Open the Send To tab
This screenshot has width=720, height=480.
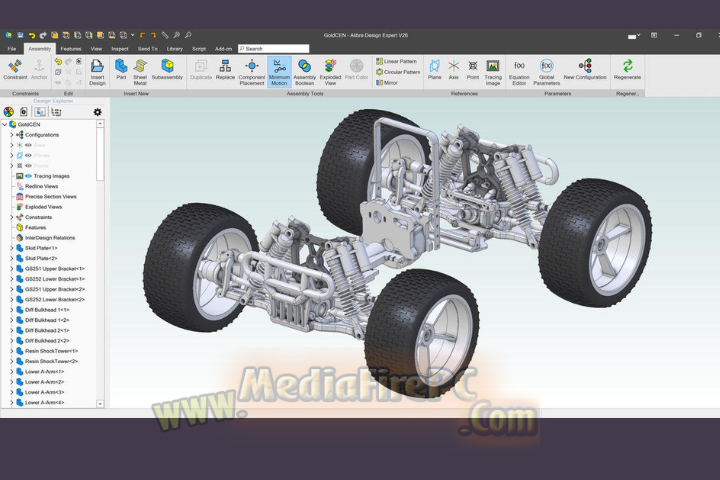pos(147,49)
